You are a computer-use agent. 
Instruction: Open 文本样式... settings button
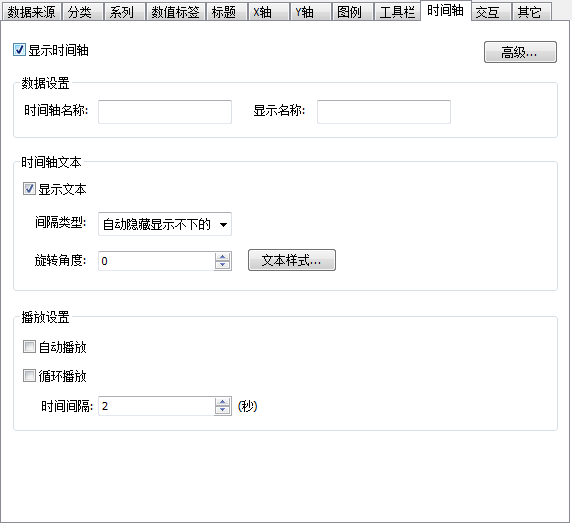[292, 260]
